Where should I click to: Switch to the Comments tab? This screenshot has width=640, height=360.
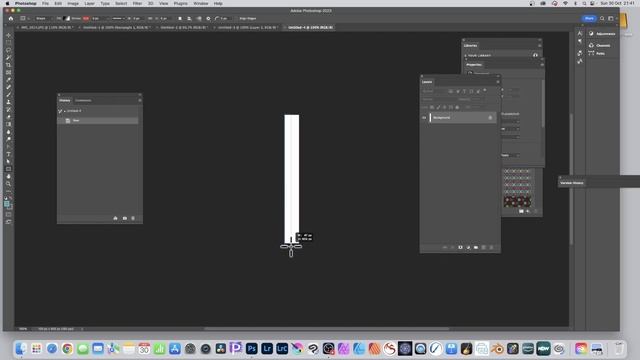[83, 100]
